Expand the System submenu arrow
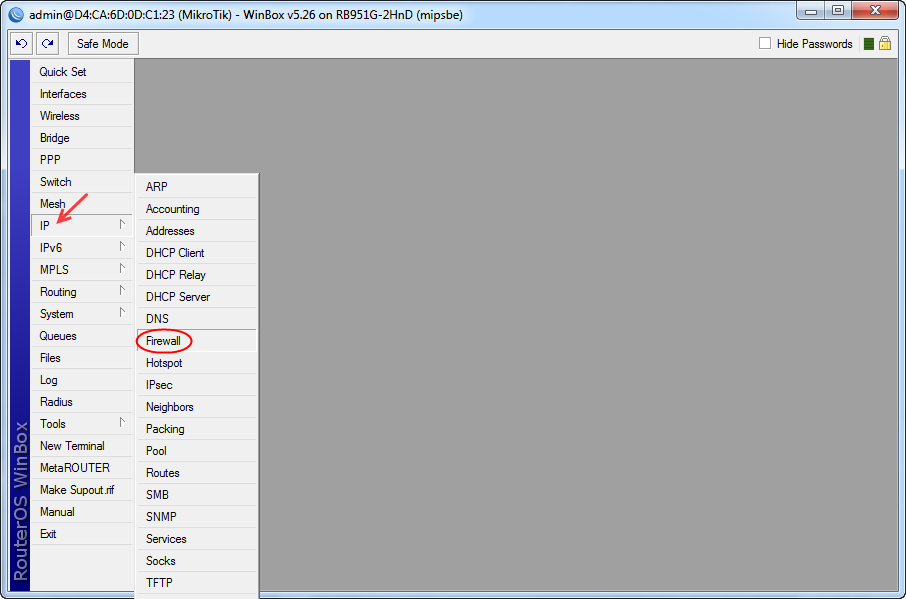The image size is (906, 599). (122, 312)
